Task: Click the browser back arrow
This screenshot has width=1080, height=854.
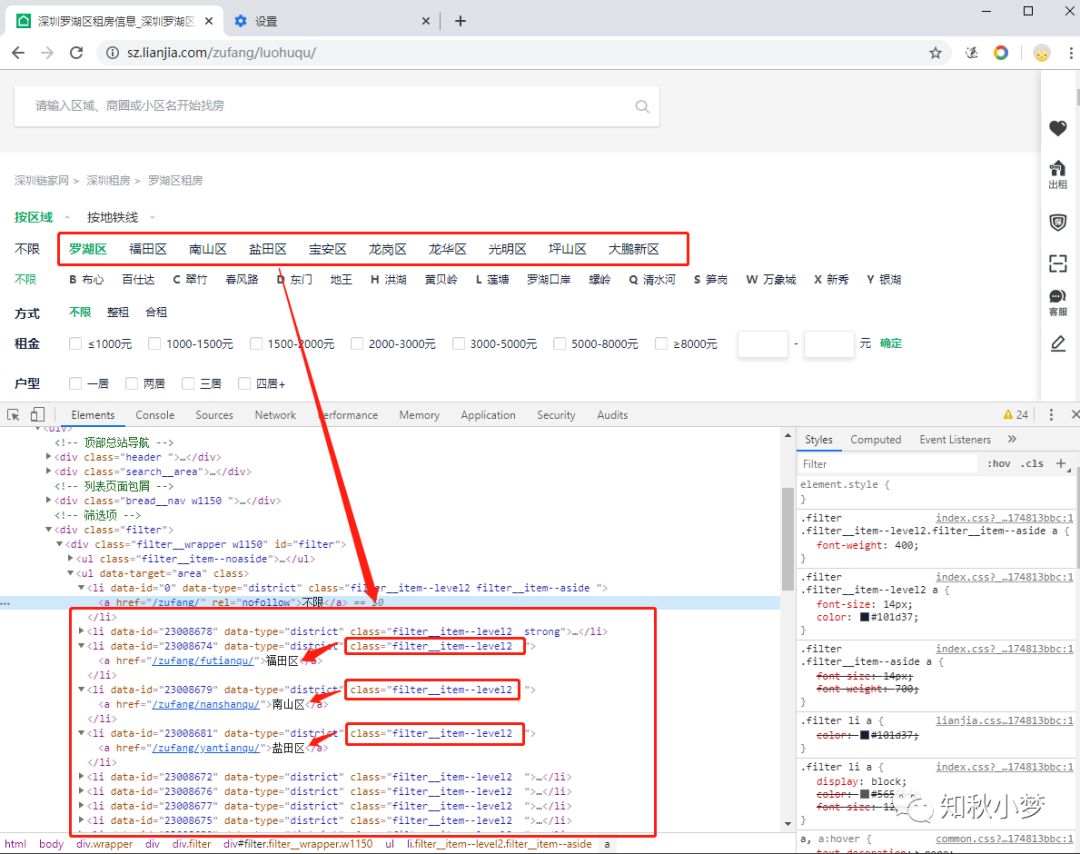Action: [x=19, y=53]
